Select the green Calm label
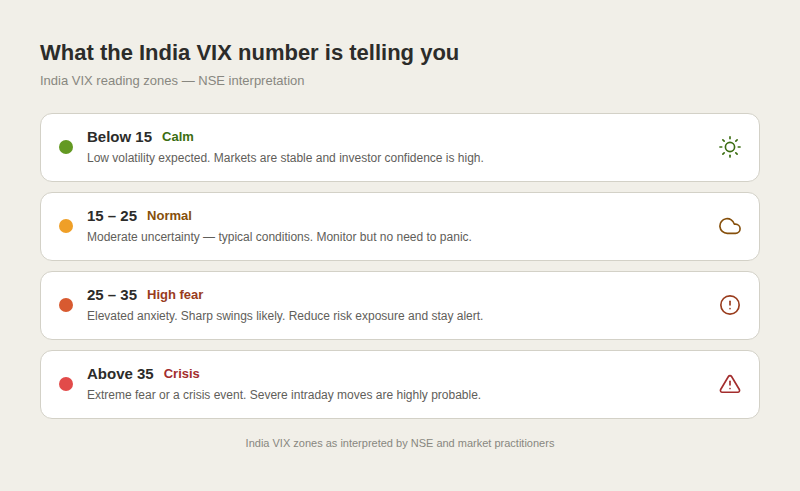Screen dimensions: 800x491 click(x=178, y=137)
